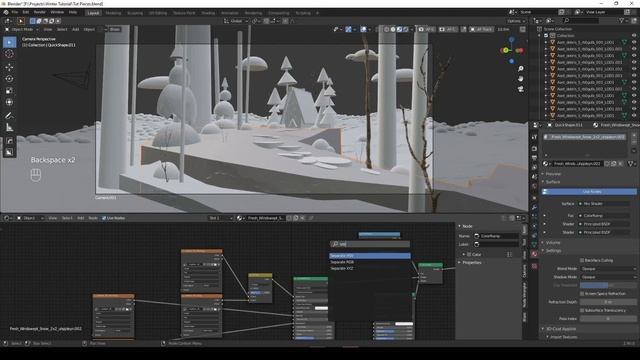Open the Modifier wrench properties tab
Screen dimensions: 640x360
[x=534, y=207]
